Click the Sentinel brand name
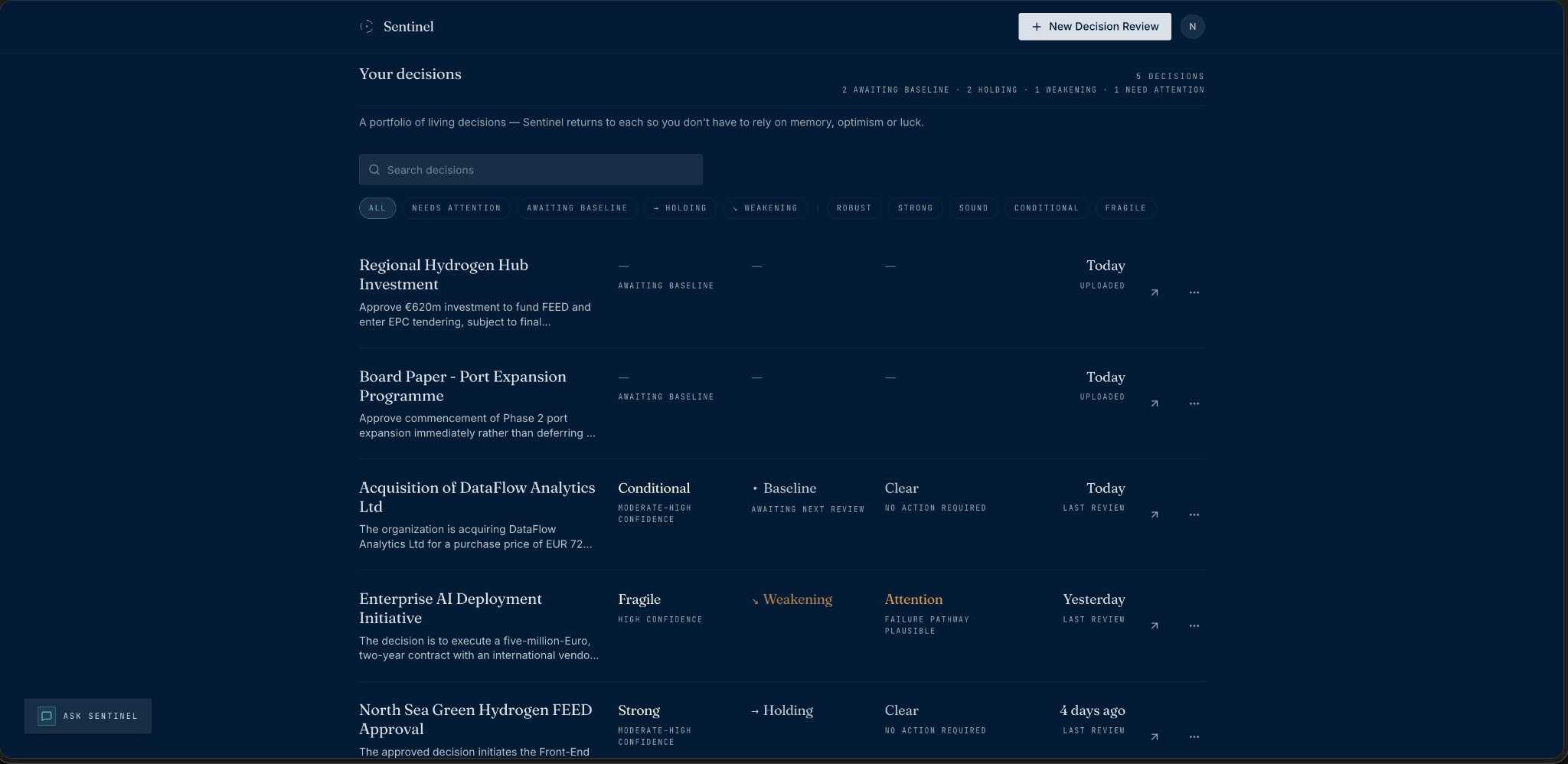This screenshot has width=1568, height=764. pyautogui.click(x=408, y=27)
